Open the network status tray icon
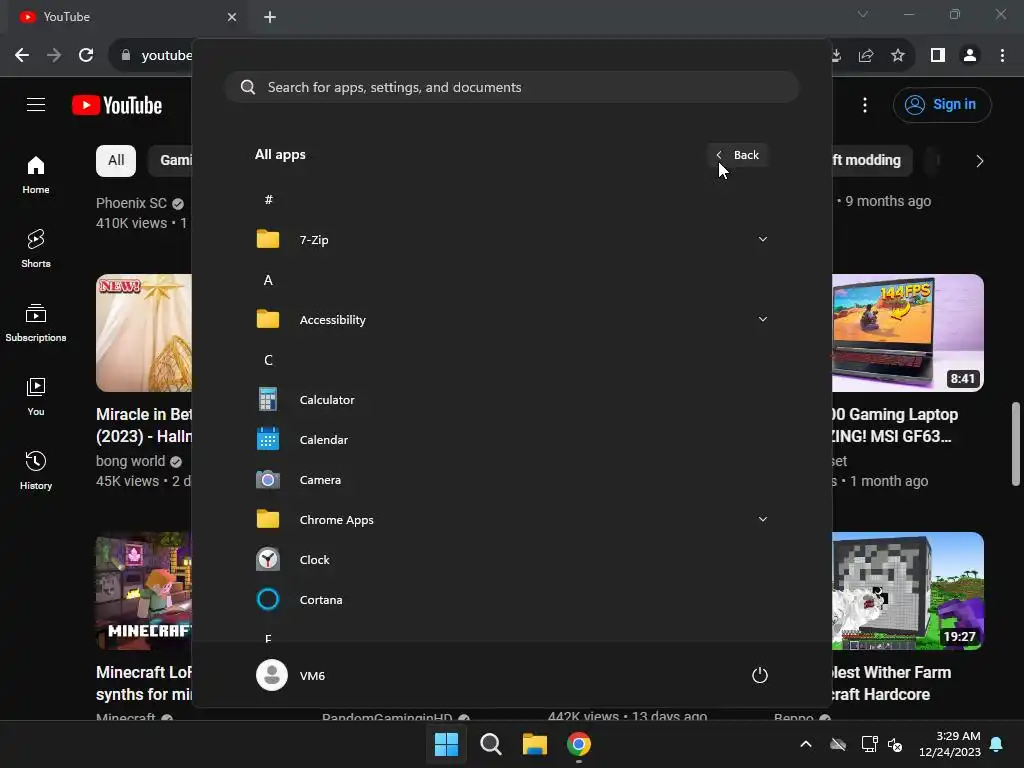This screenshot has width=1024, height=768. (x=869, y=744)
